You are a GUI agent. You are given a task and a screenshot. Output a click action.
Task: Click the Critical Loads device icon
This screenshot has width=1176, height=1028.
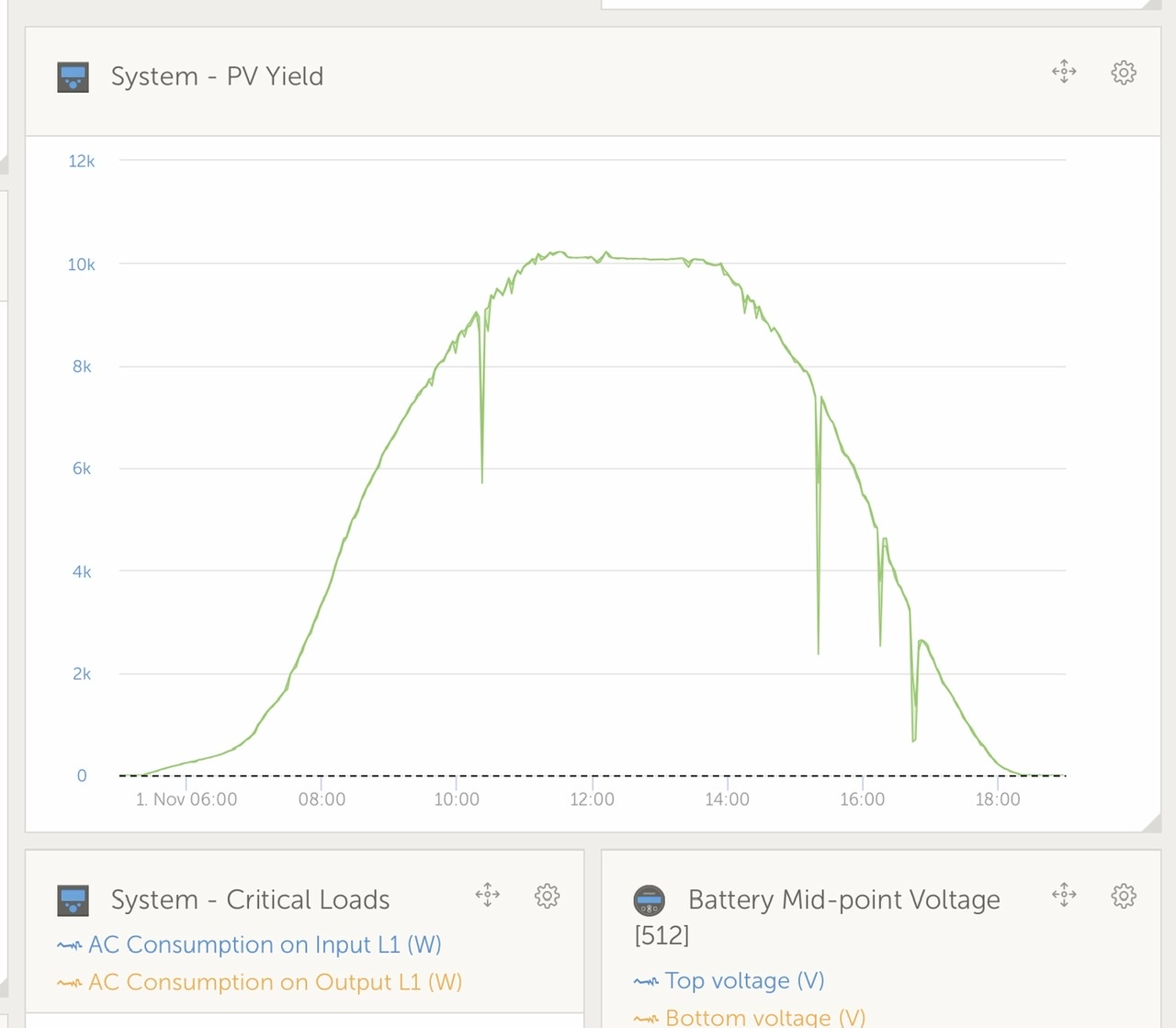coord(73,901)
